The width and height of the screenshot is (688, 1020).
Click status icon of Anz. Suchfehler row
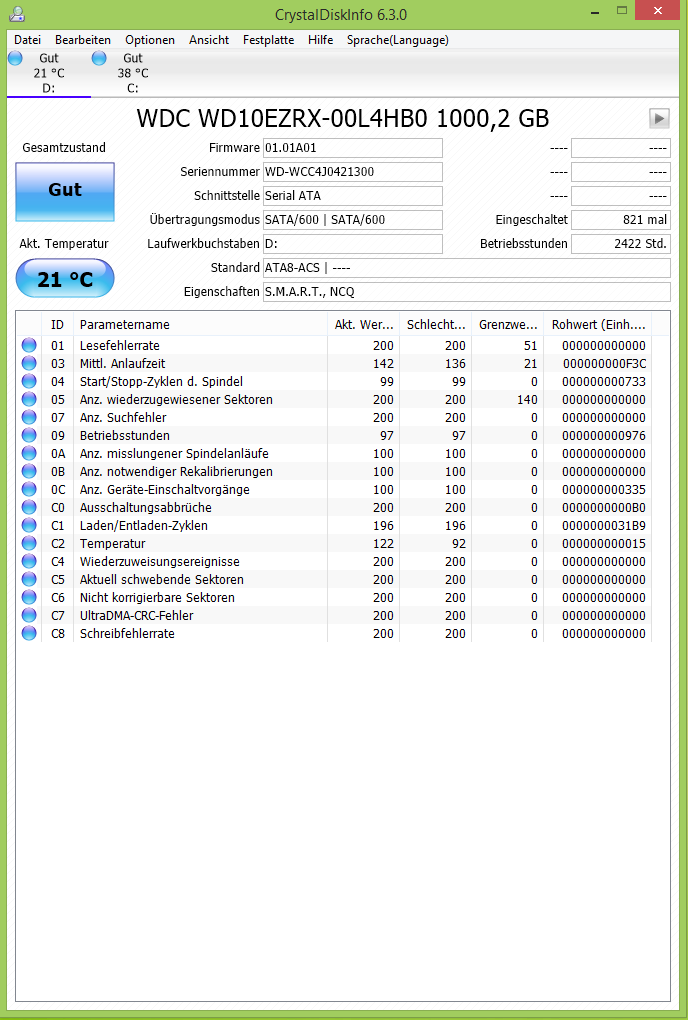(29, 417)
